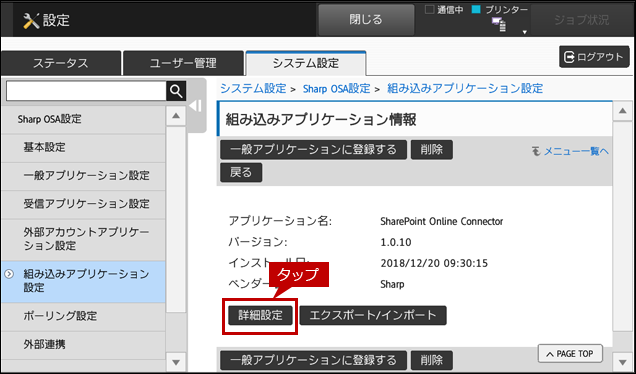Select 基本設定 in the sidebar
The height and width of the screenshot is (374, 636).
point(83,148)
